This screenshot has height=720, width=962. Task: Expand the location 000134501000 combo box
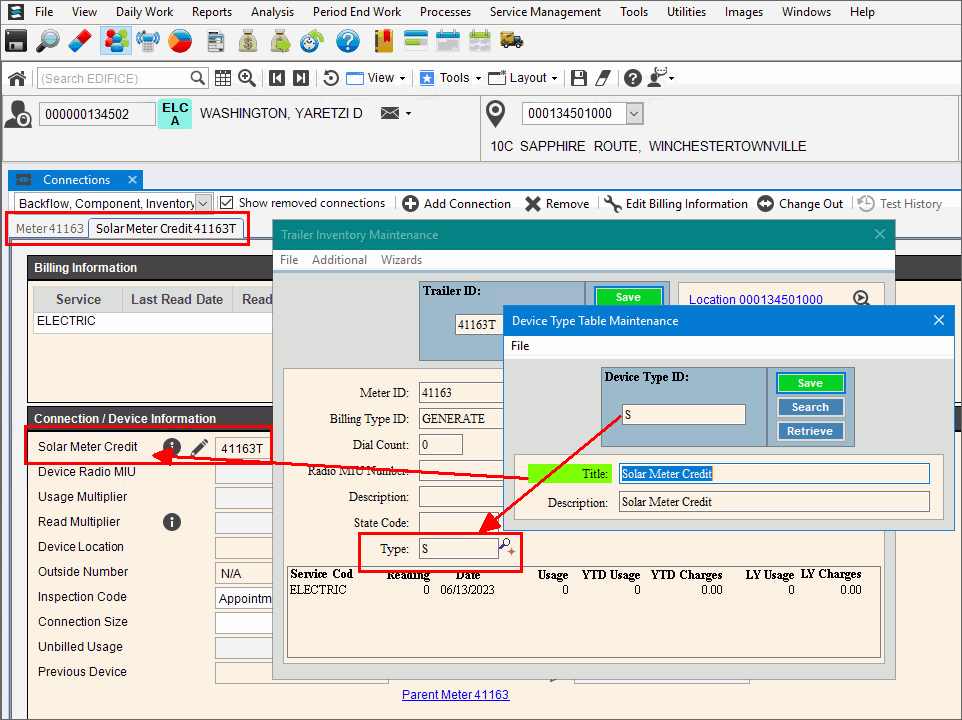coord(634,113)
